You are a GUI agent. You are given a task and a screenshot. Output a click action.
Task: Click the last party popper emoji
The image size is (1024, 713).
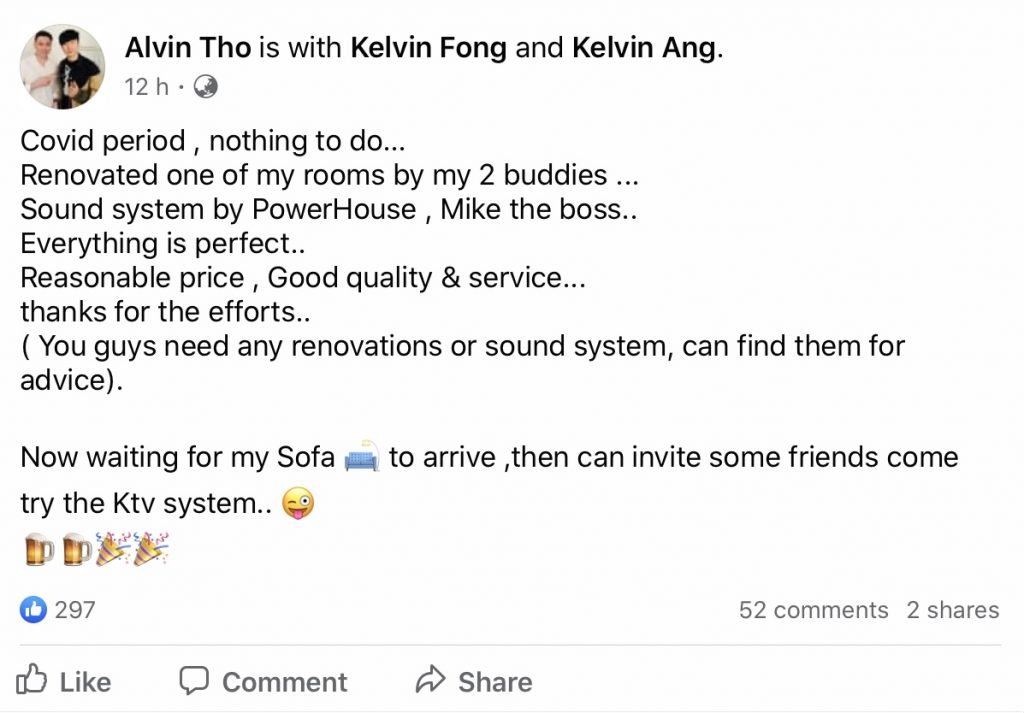pyautogui.click(x=151, y=549)
